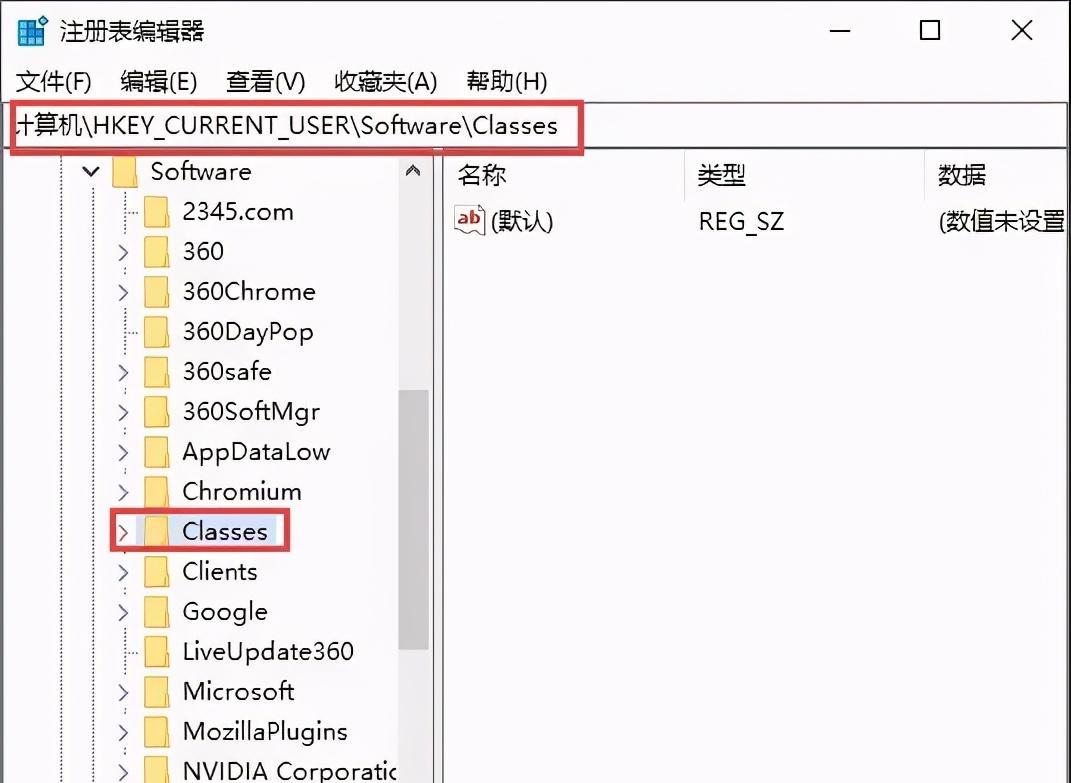Click the 2345.com folder icon
Screen dimensions: 1071x783
point(158,211)
